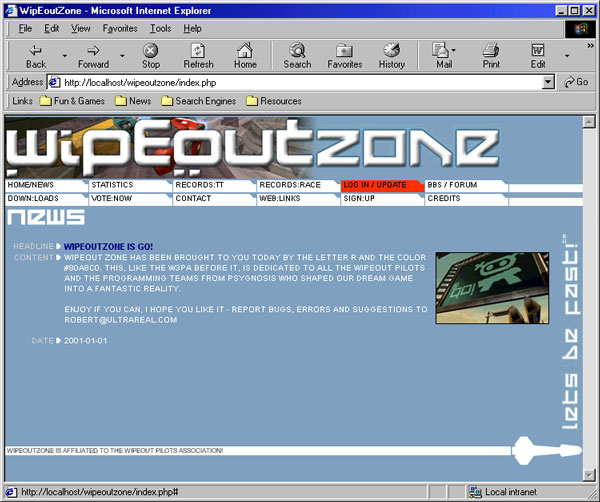Expand the address bar dropdown list
This screenshot has height=502, width=600.
click(x=549, y=82)
